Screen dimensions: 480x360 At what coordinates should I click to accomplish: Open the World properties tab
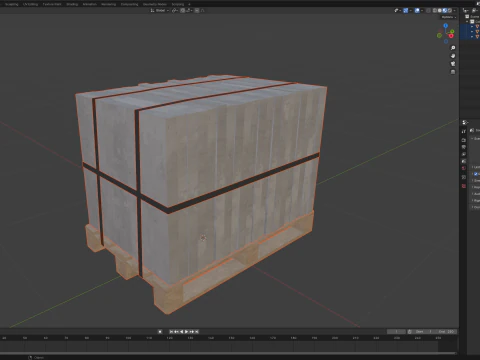464,168
